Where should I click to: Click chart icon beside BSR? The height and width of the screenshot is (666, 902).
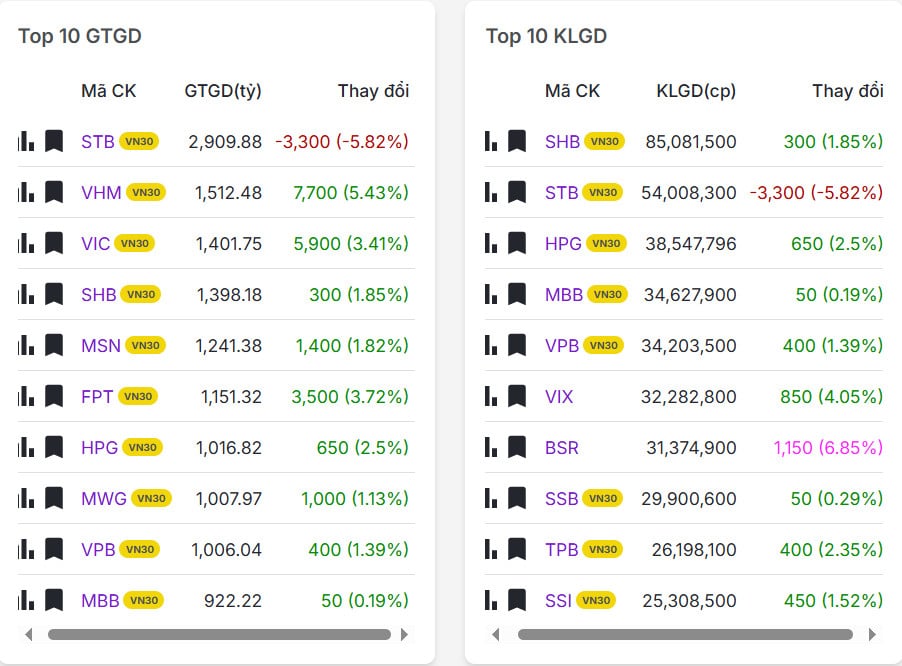[491, 447]
